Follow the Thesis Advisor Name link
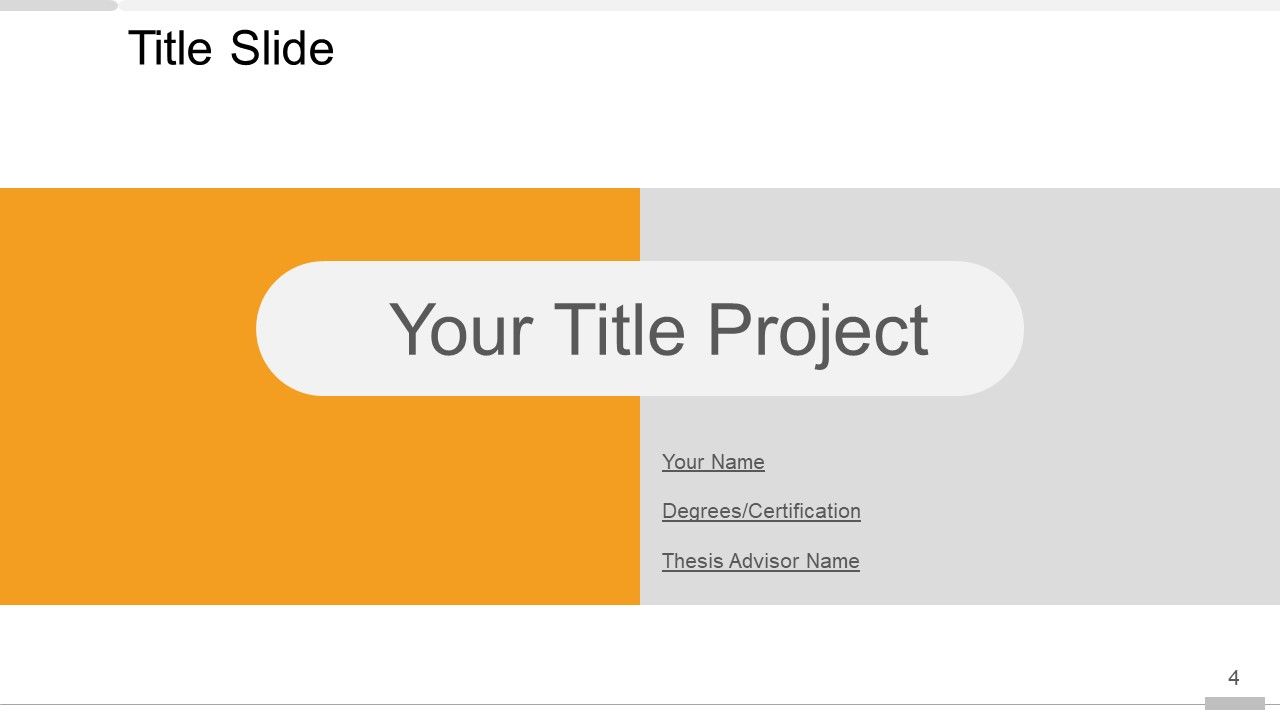This screenshot has height=720, width=1280. (x=760, y=561)
